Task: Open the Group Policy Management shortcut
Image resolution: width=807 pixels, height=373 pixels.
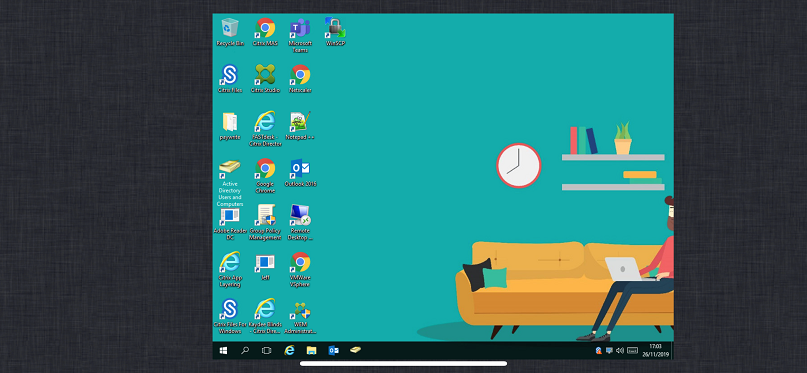Action: [265, 223]
